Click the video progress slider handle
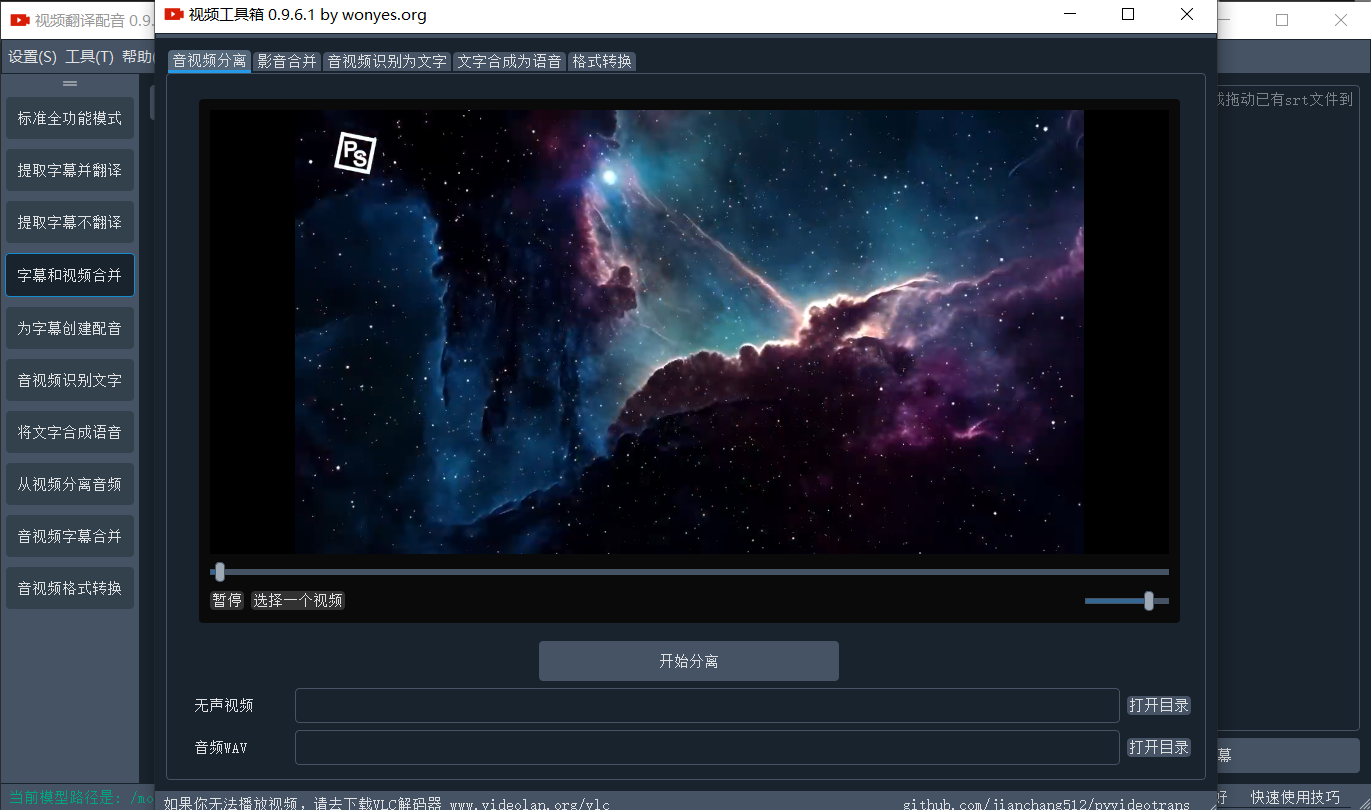1371x810 pixels. click(220, 572)
